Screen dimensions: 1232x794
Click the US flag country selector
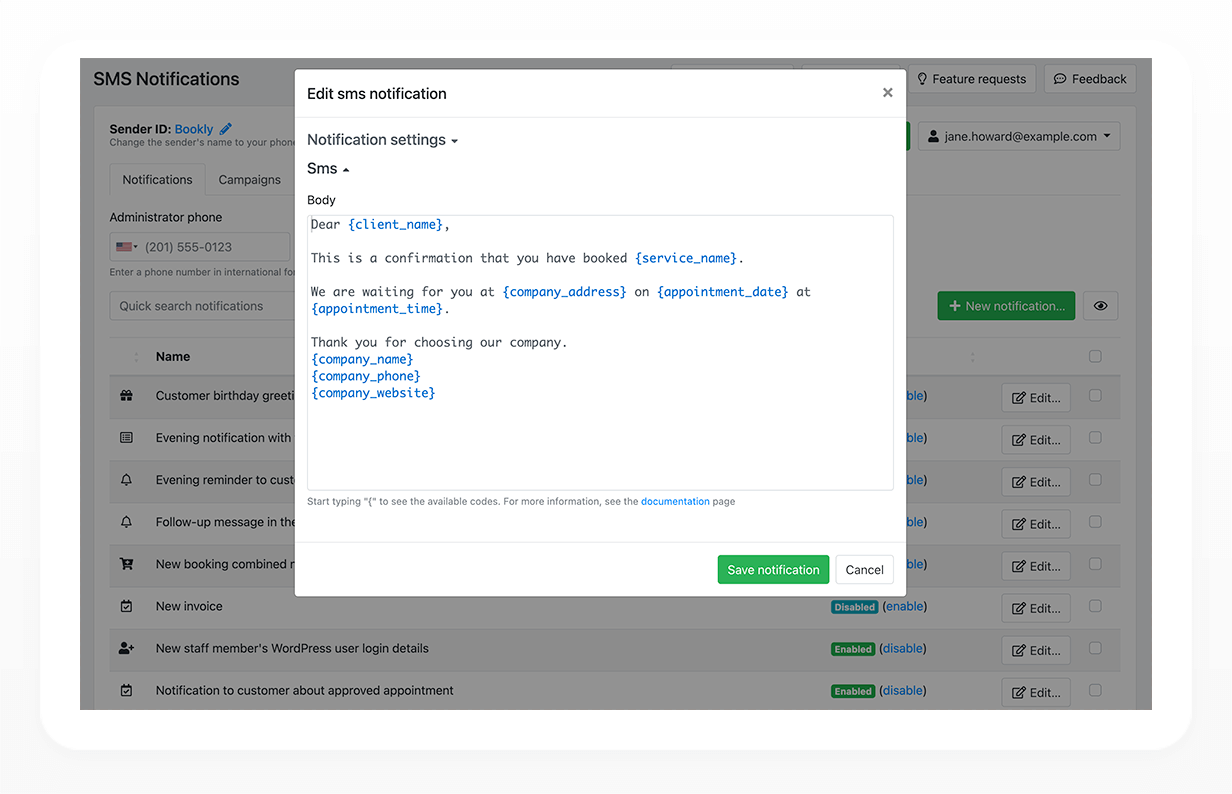(126, 247)
